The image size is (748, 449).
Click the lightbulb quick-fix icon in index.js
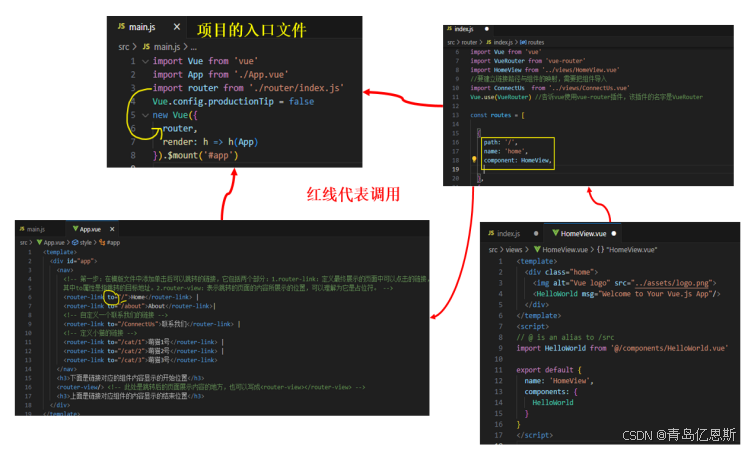(474, 160)
